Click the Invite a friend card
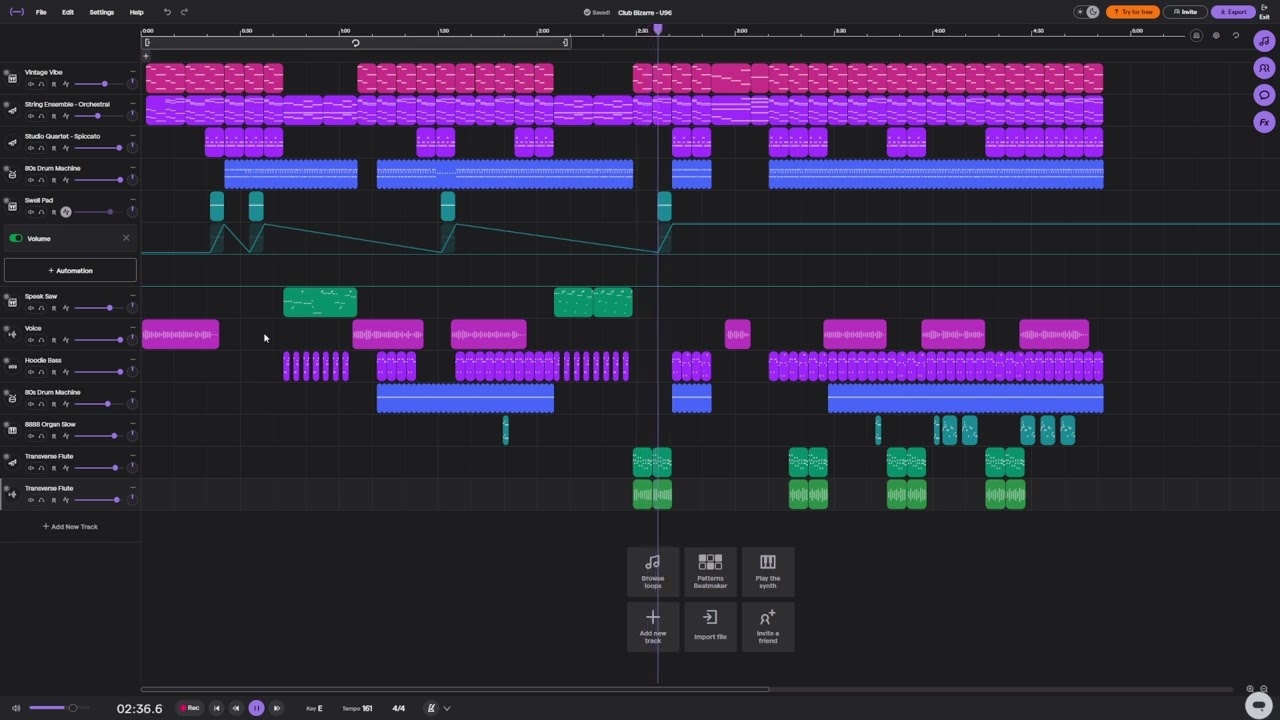The height and width of the screenshot is (720, 1280). tap(768, 627)
